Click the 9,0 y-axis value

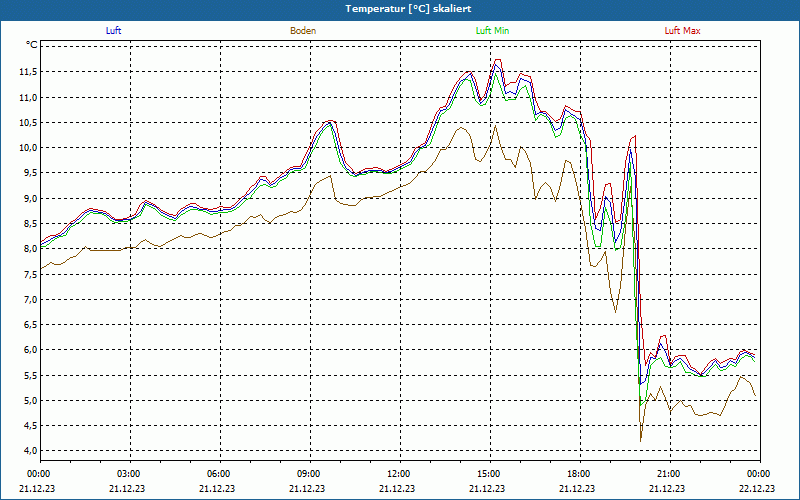click(30, 198)
